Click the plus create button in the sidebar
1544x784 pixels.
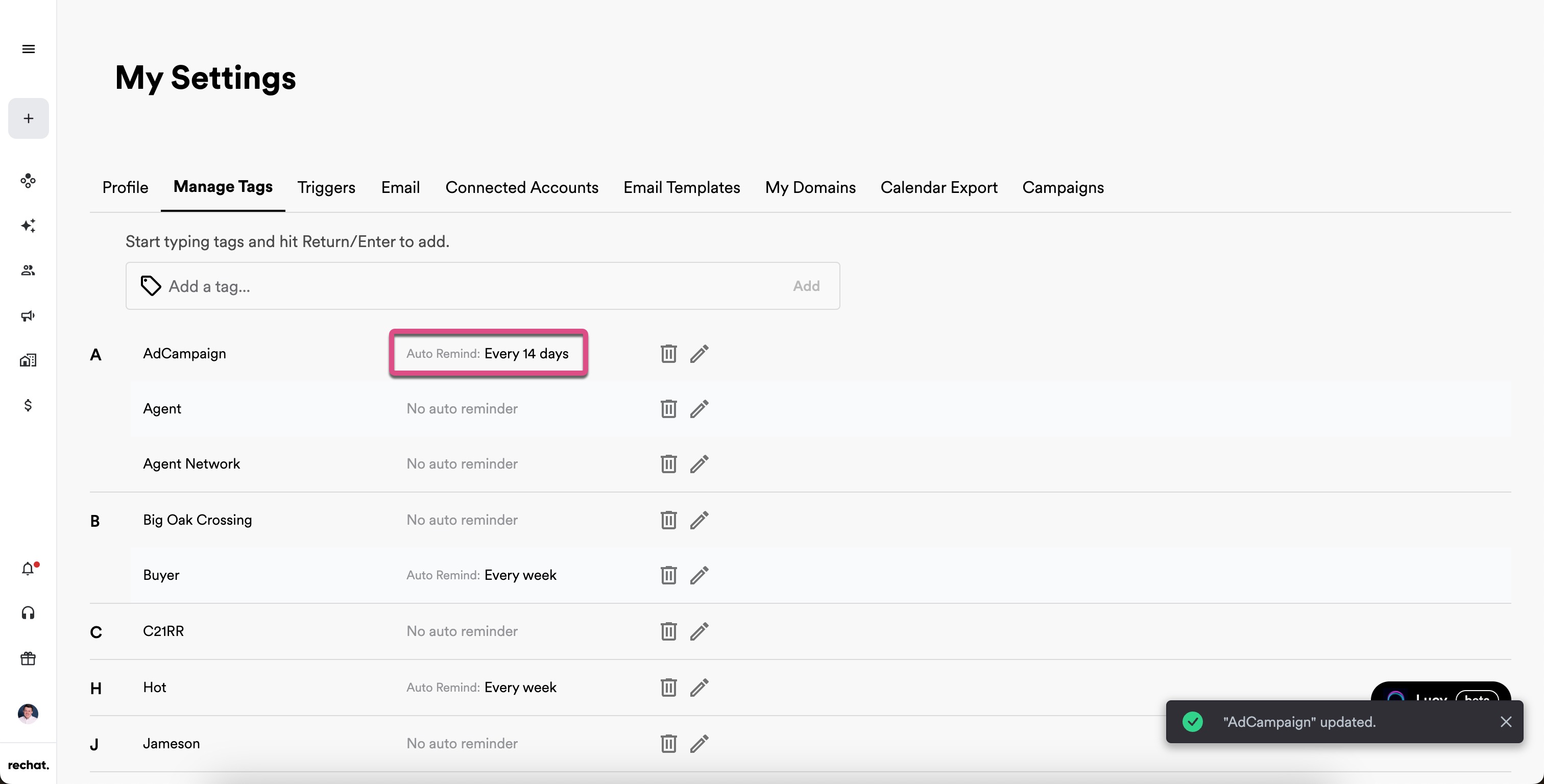click(28, 119)
